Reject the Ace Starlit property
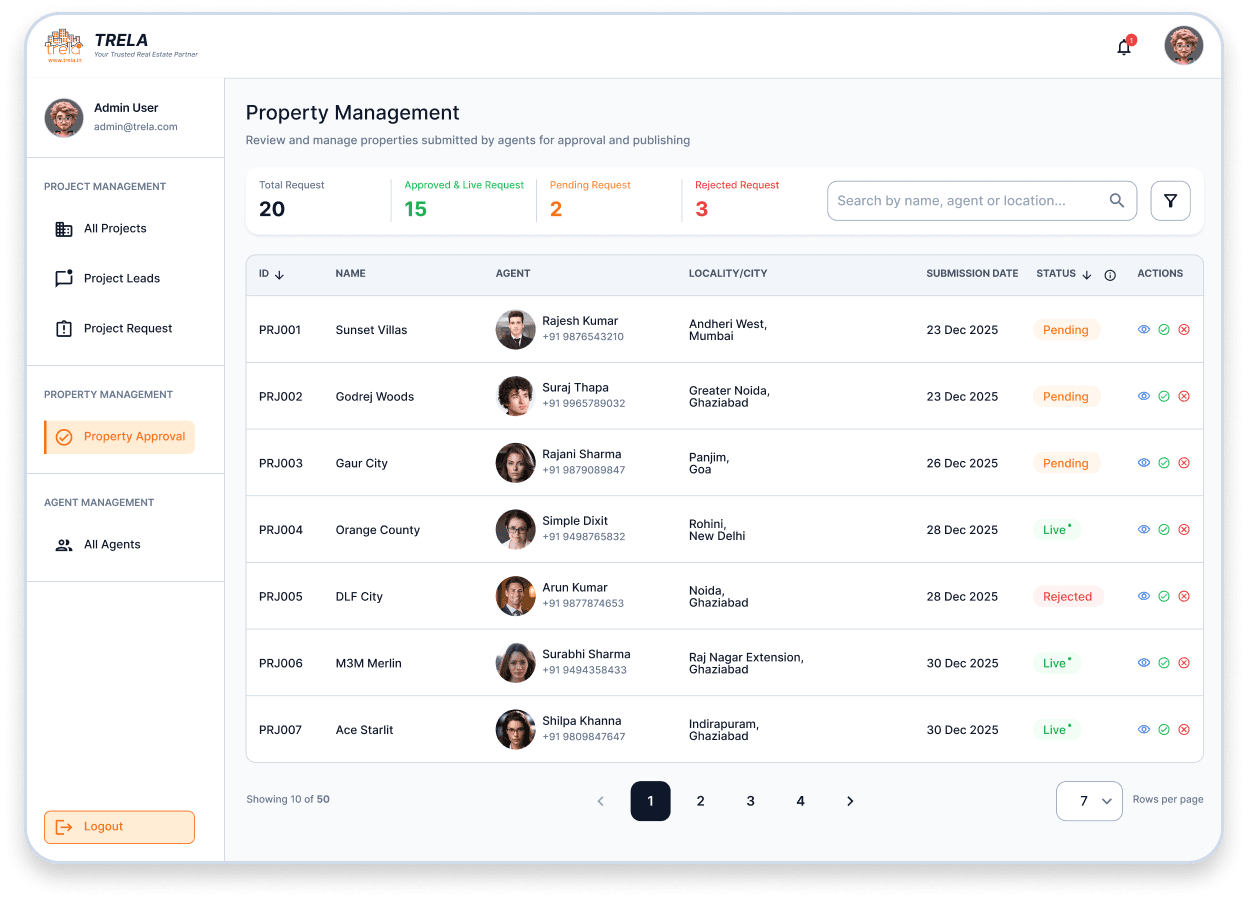1248x900 pixels. click(1184, 730)
